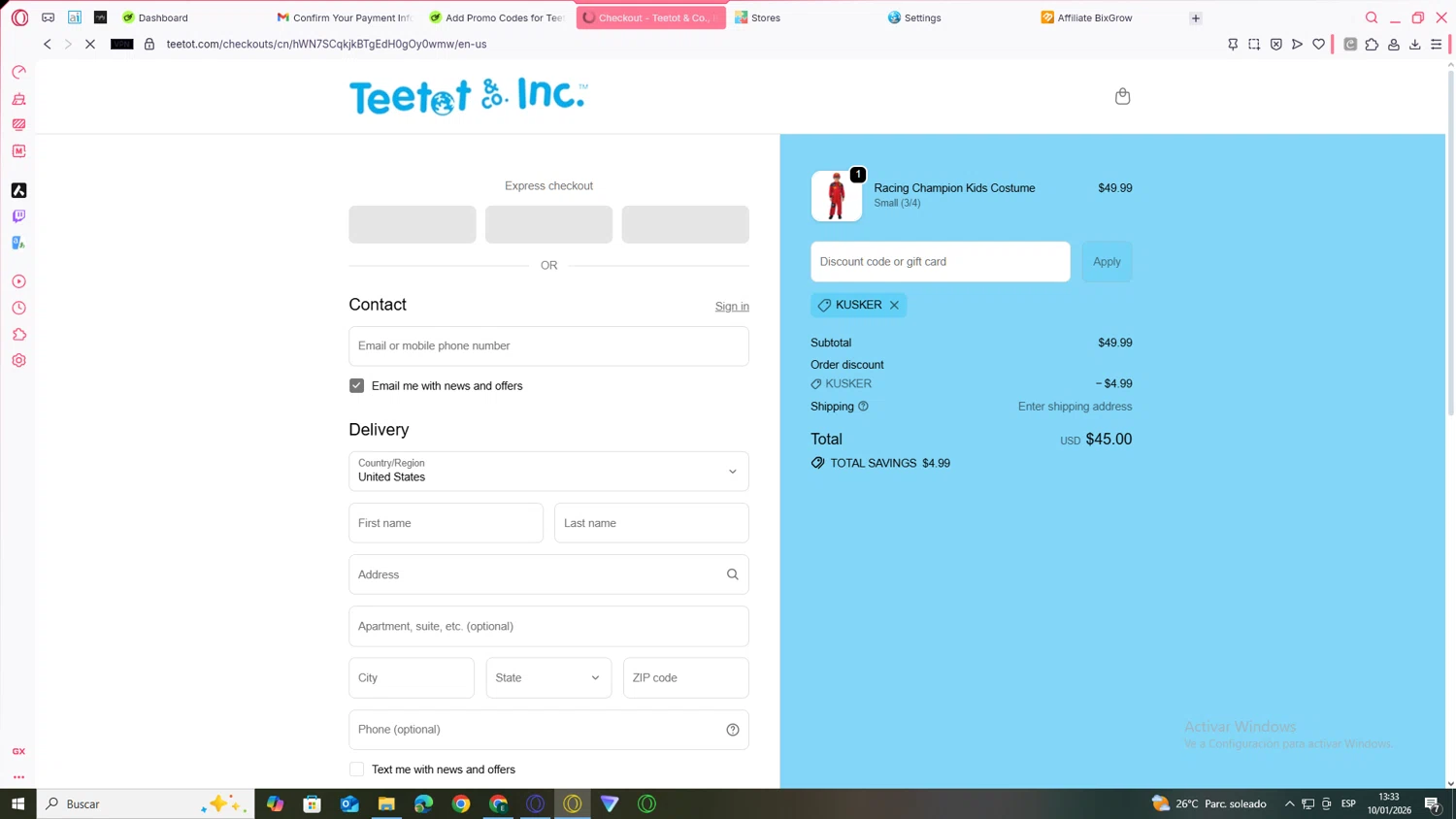
Task: Open the profile account icon in toolbar
Action: click(1394, 44)
